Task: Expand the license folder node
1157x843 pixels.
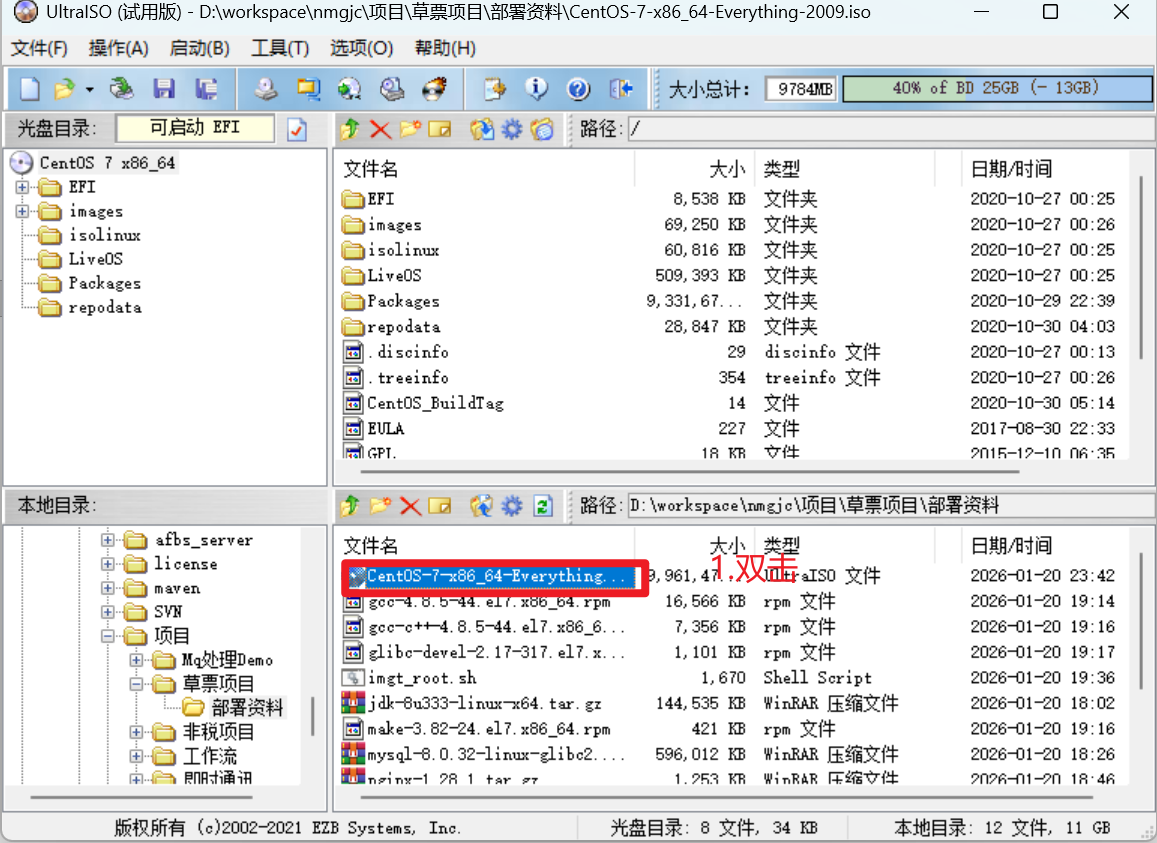Action: pyautogui.click(x=108, y=565)
